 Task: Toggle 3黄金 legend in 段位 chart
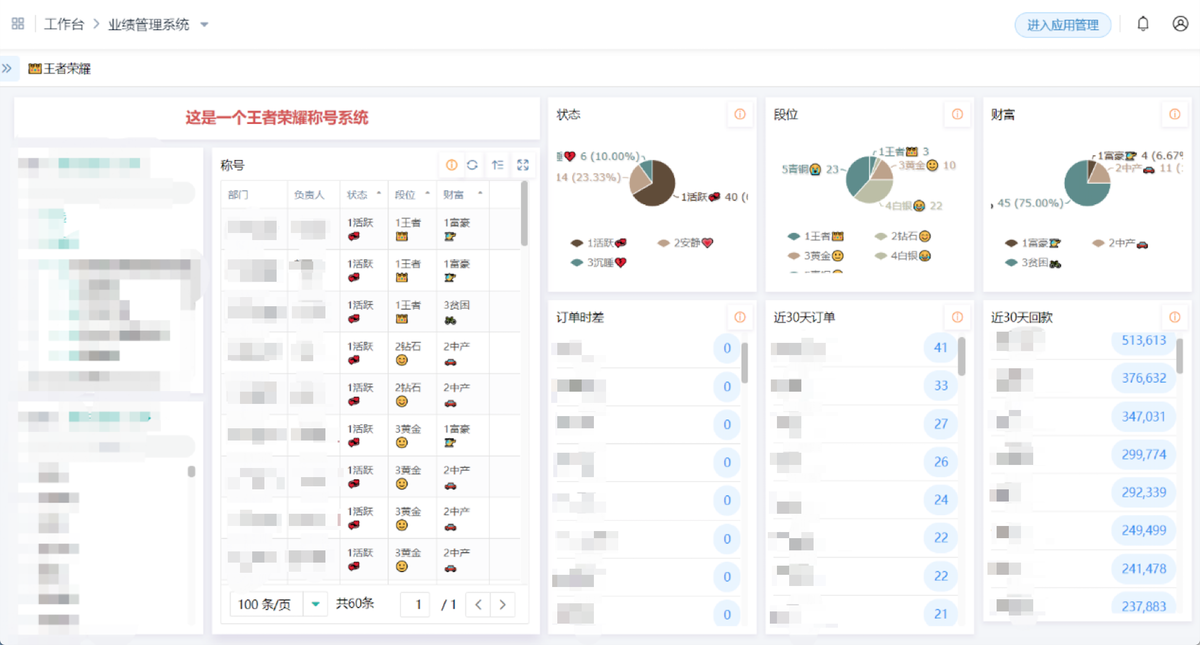coord(816,256)
